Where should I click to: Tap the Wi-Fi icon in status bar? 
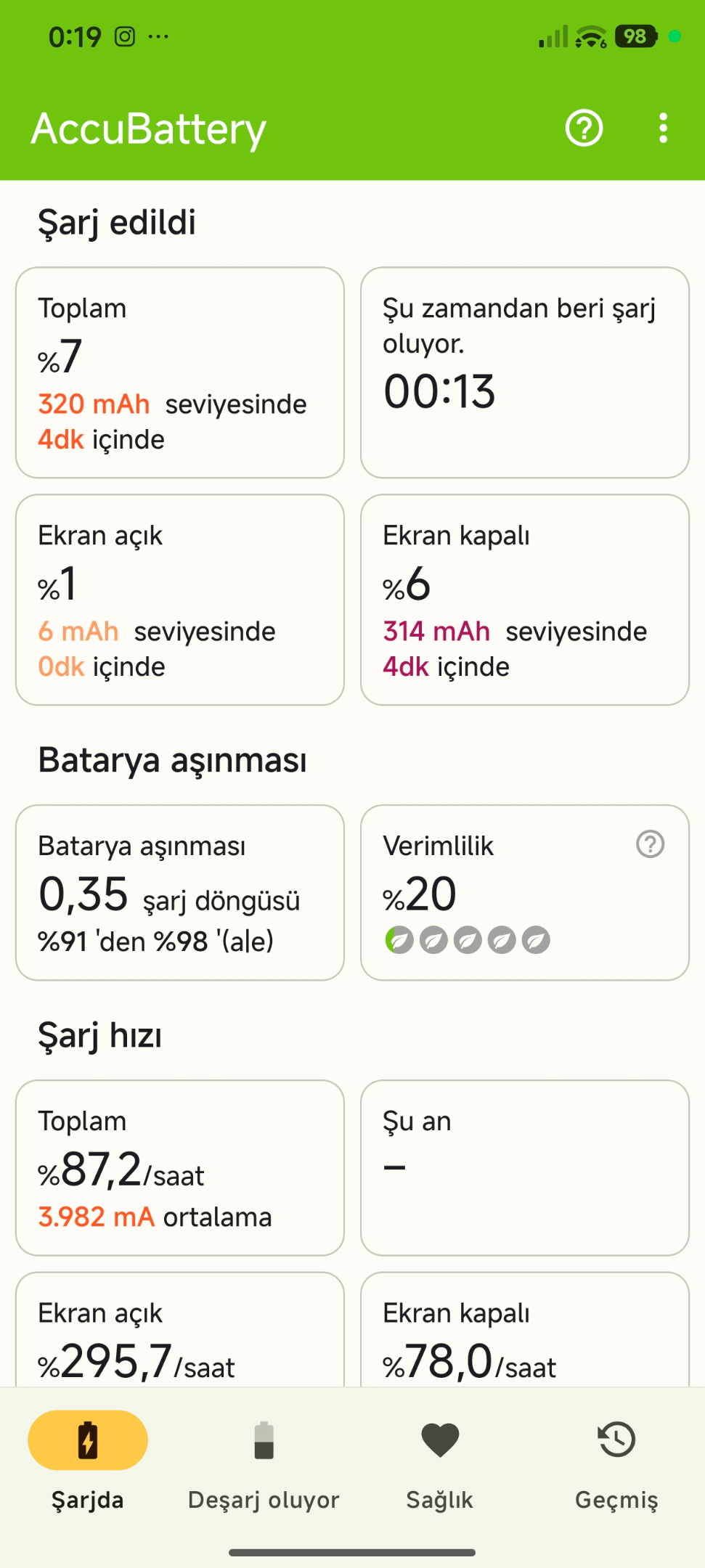[591, 36]
